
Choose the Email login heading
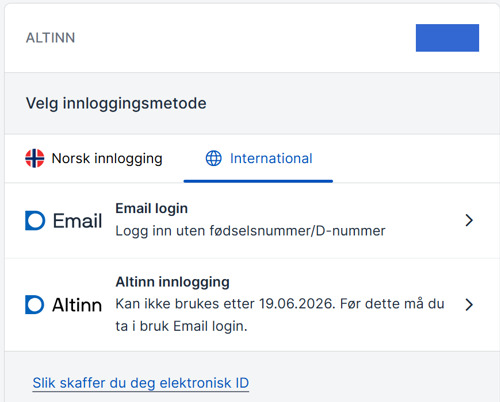(x=152, y=209)
